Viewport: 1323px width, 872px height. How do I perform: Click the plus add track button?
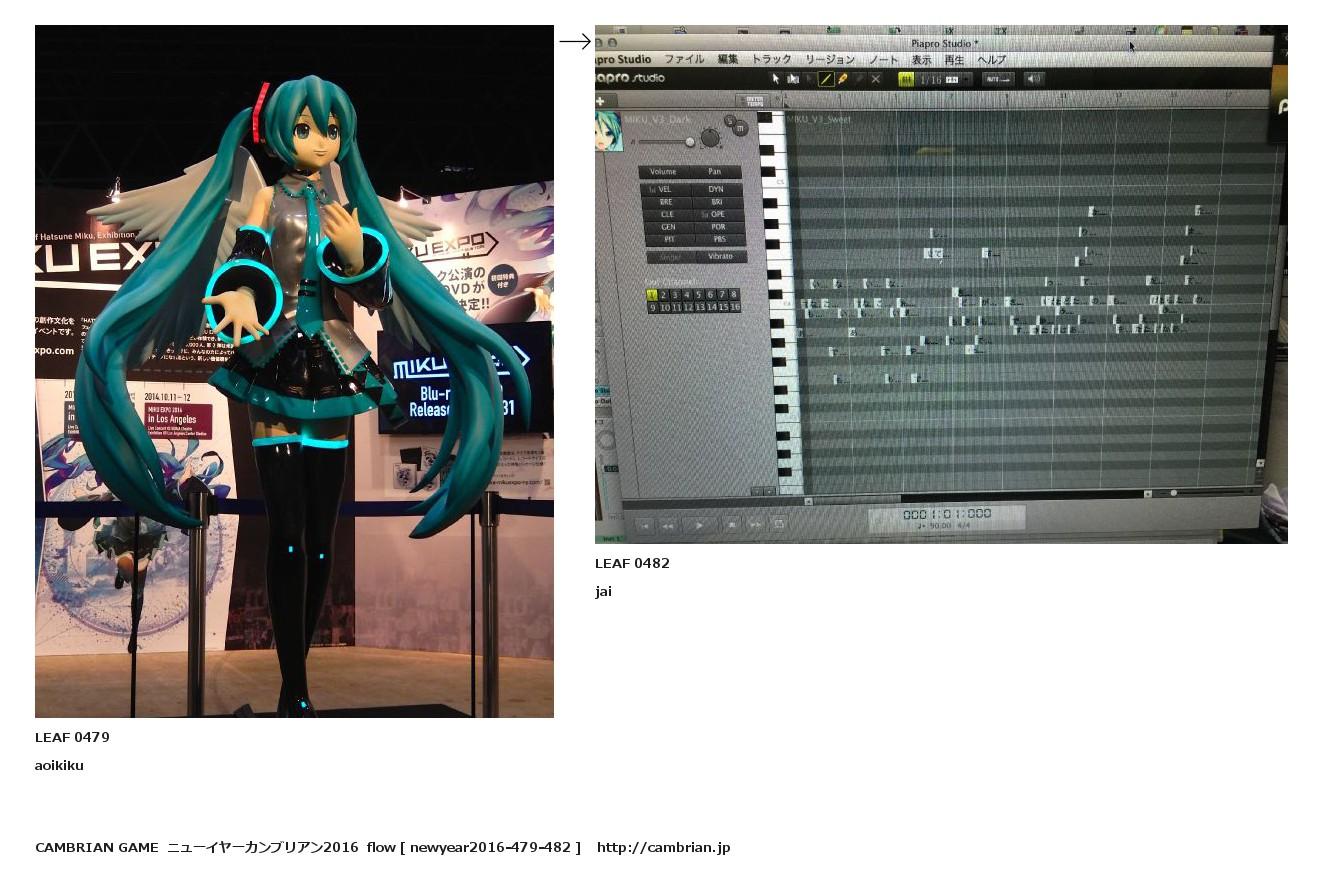pos(601,100)
